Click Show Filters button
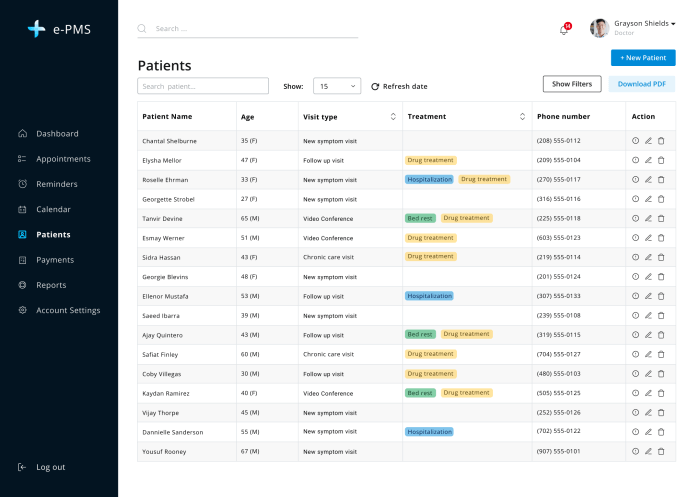Screen dimensions: 700x497 (572, 84)
